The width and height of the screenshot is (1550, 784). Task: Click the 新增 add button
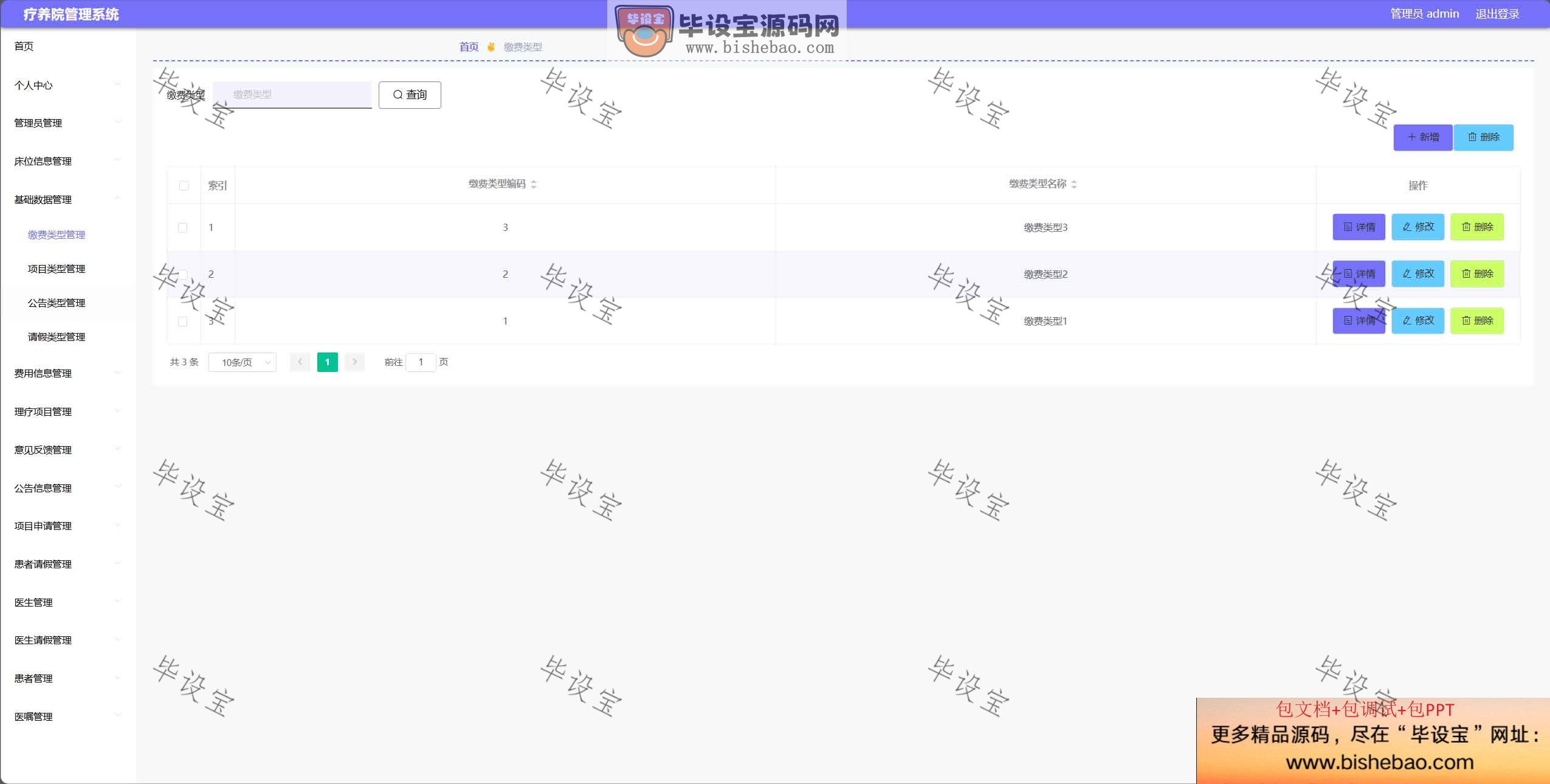tap(1423, 137)
